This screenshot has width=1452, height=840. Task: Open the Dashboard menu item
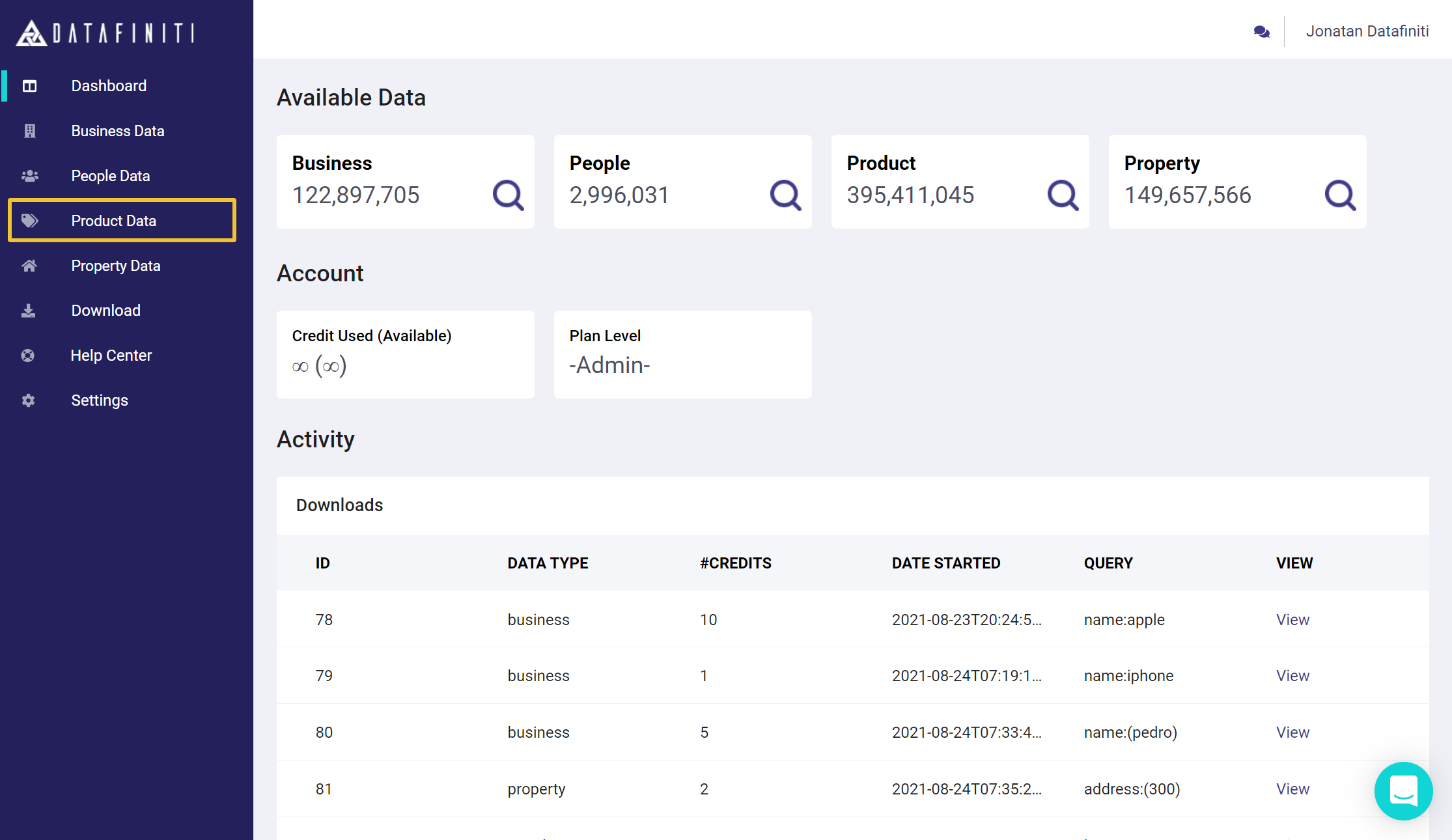109,86
